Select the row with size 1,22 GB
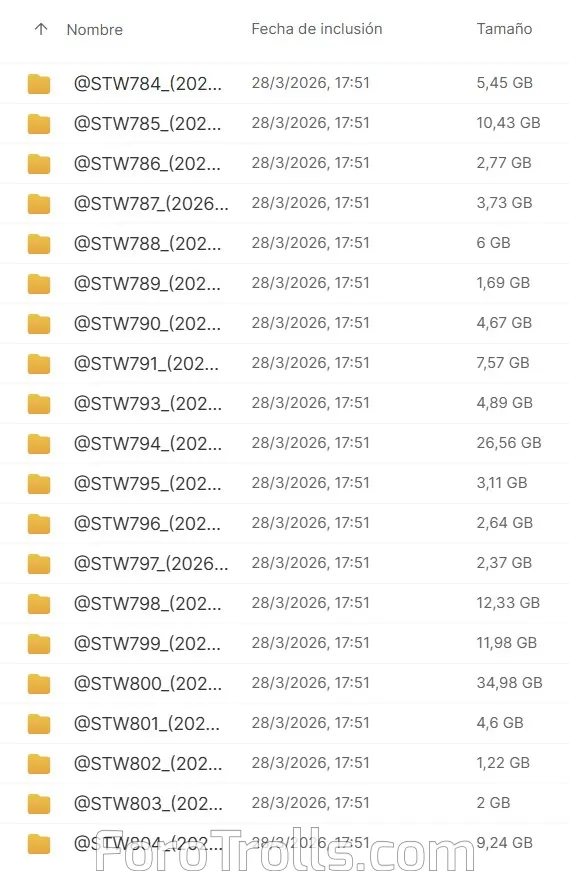The image size is (569, 871). tap(284, 763)
